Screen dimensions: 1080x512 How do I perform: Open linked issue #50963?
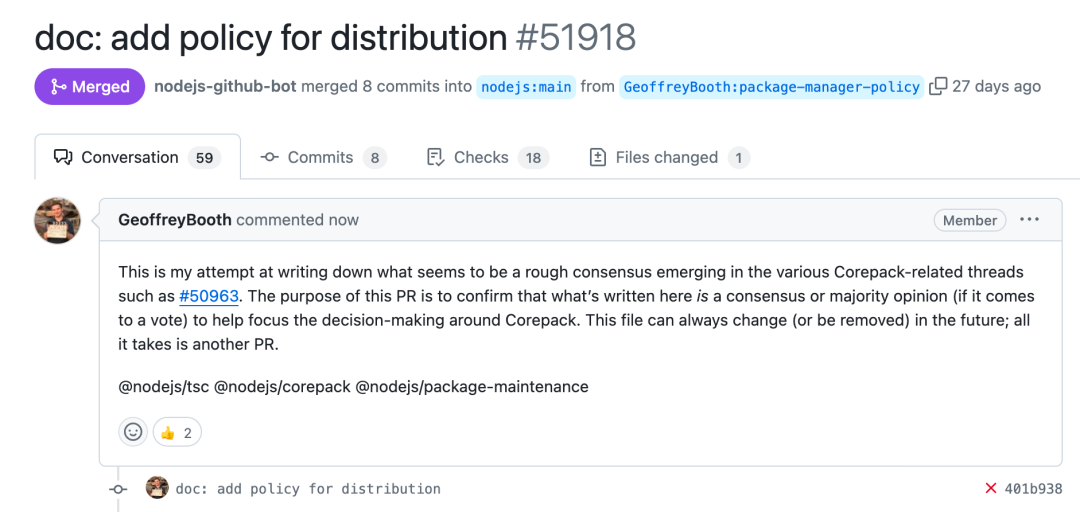(x=209, y=297)
